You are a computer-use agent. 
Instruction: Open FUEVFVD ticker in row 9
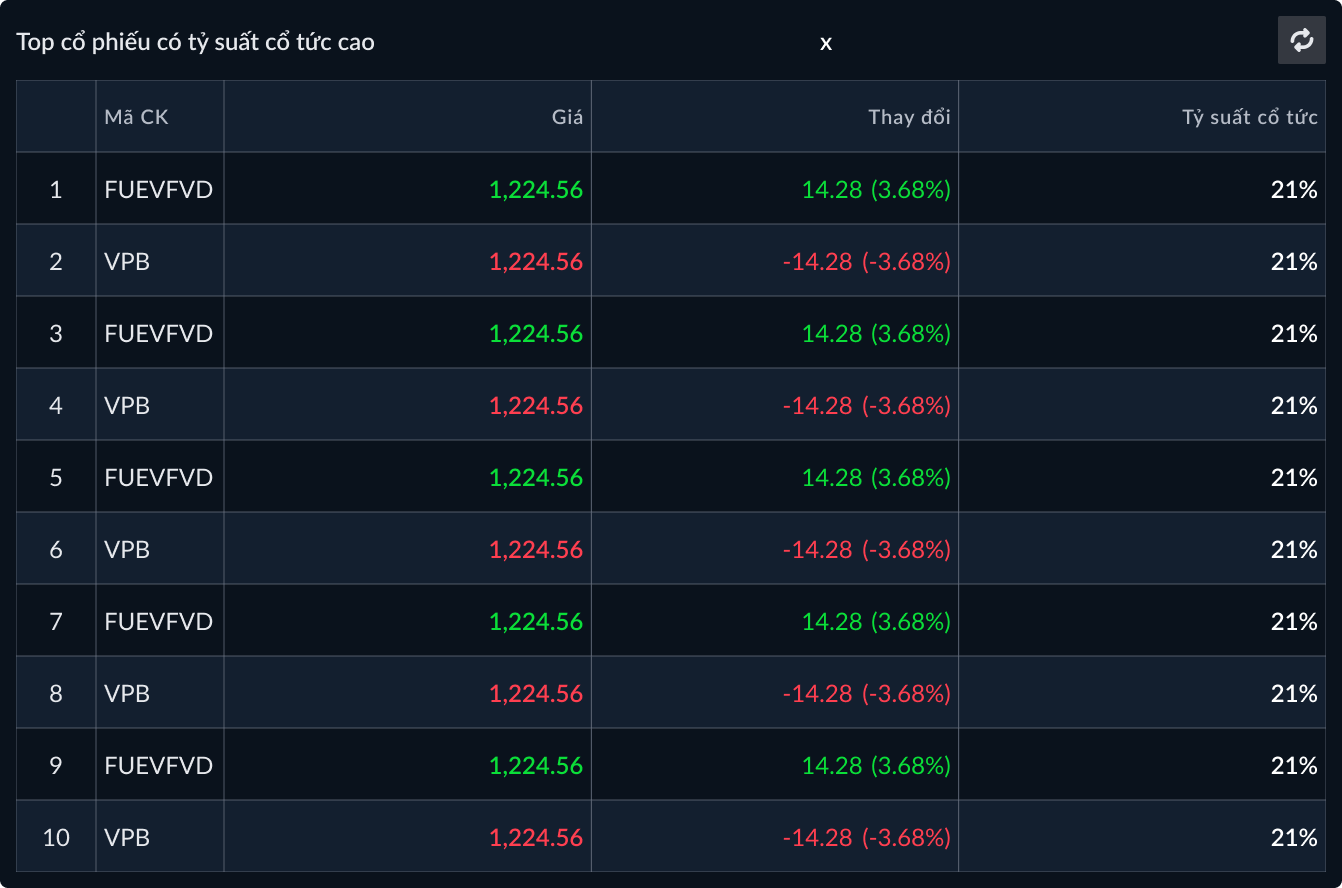[x=158, y=765]
